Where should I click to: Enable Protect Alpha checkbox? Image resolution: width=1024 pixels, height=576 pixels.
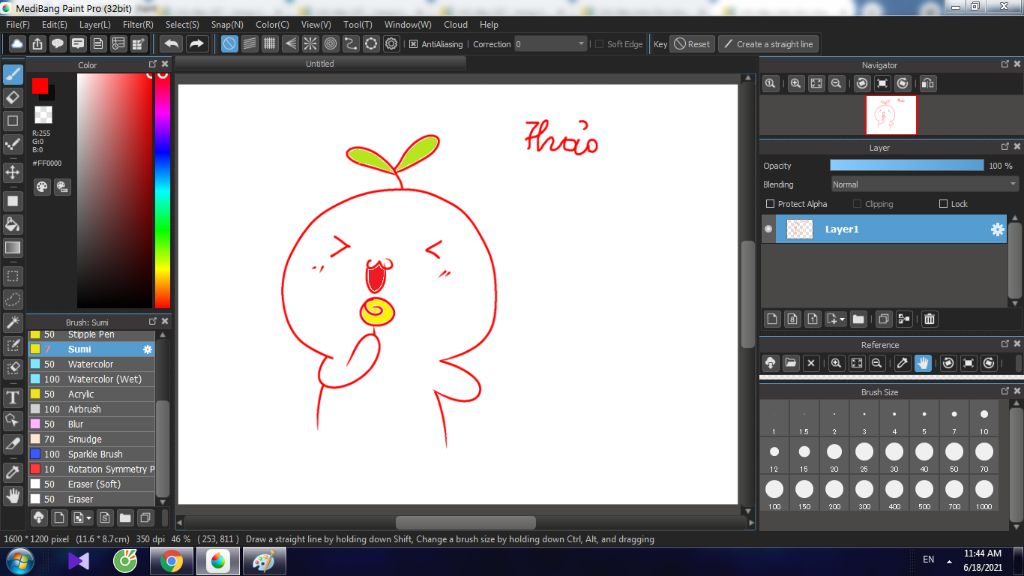click(x=770, y=204)
